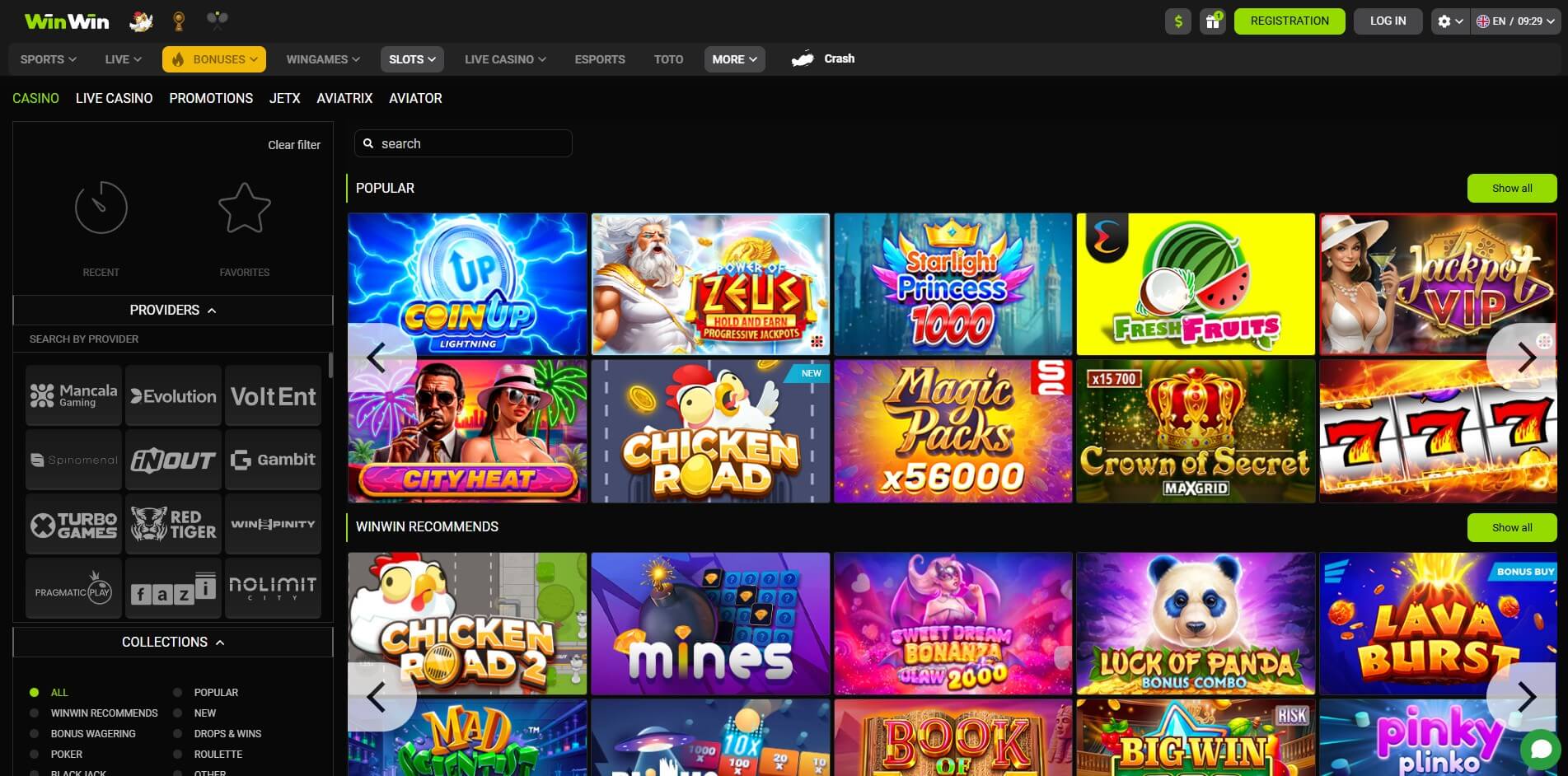Viewport: 1568px width, 776px height.
Task: Click the Pragmatic Play provider logo
Action: (x=73, y=587)
